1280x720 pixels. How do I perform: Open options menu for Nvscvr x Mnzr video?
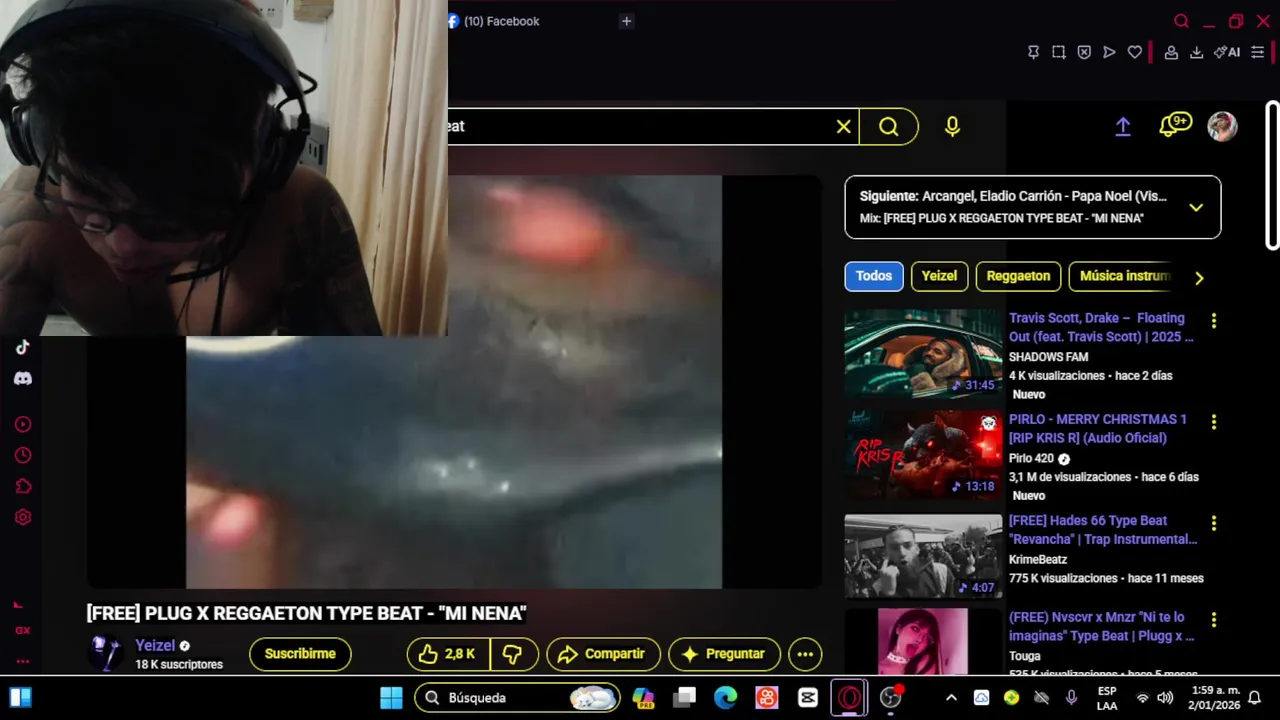[1214, 620]
